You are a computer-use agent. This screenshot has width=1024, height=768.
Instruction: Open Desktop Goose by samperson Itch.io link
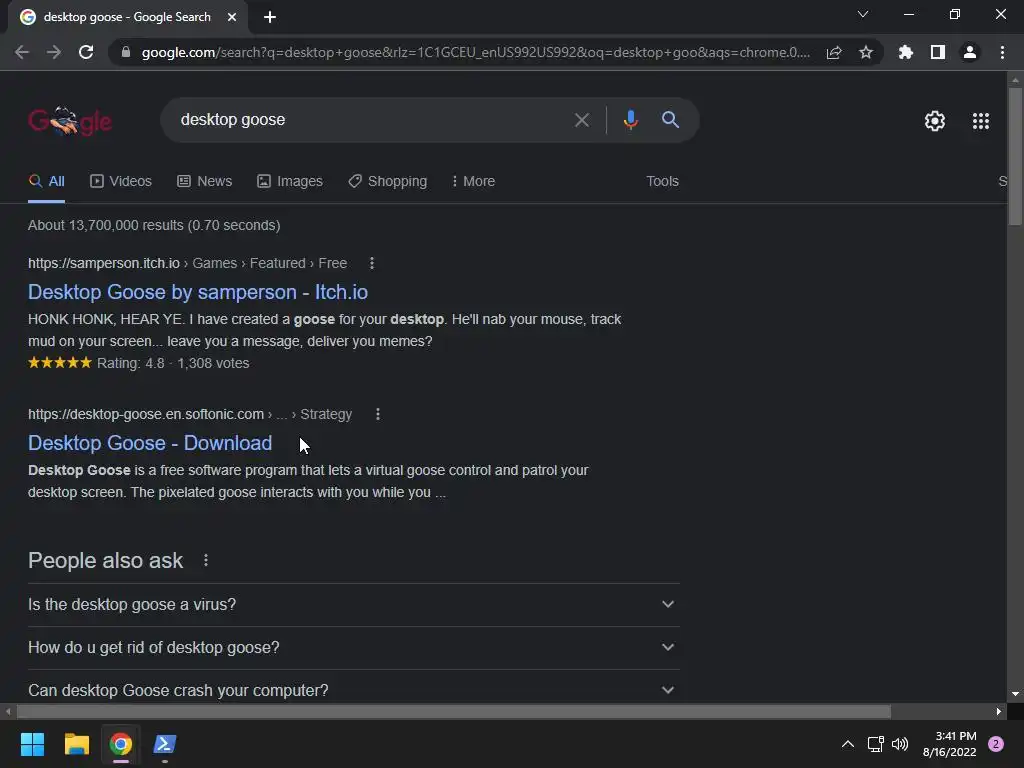coord(198,292)
